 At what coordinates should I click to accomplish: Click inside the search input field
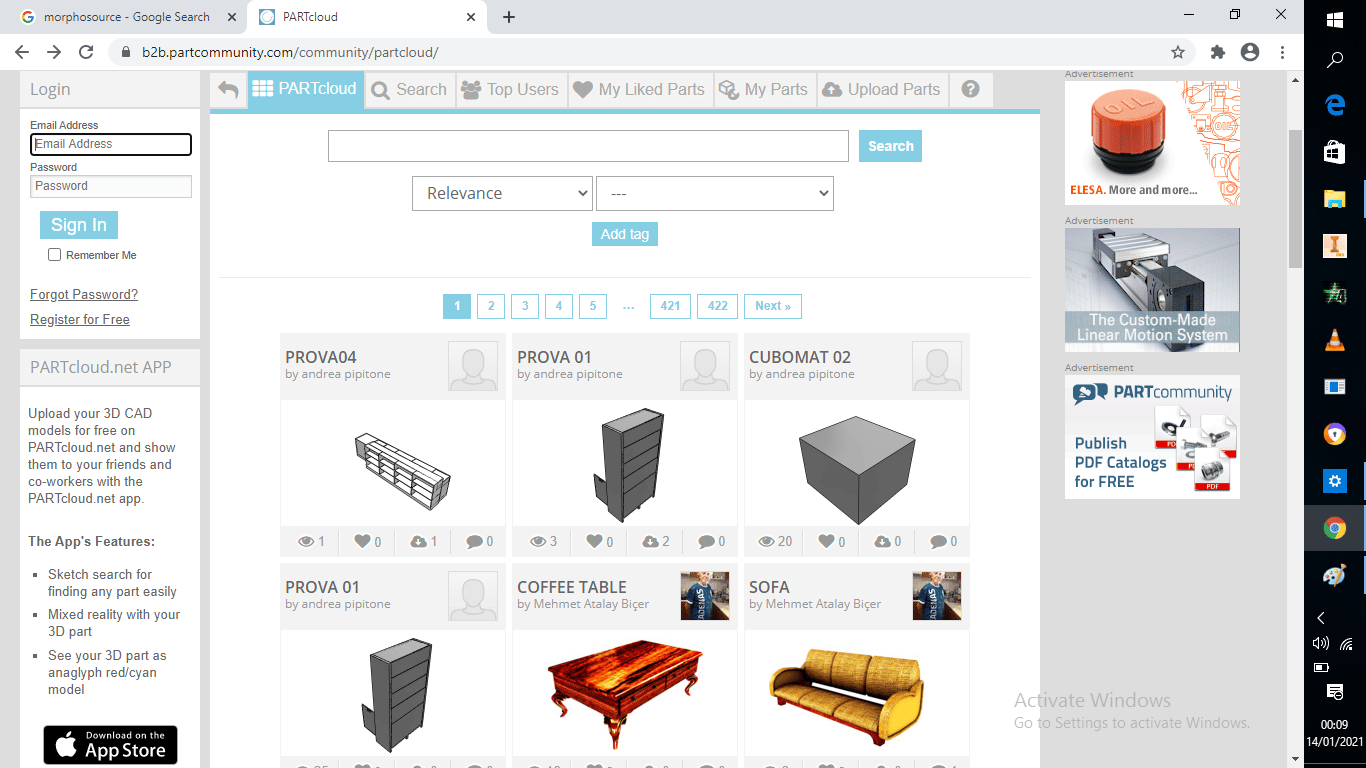(x=587, y=145)
